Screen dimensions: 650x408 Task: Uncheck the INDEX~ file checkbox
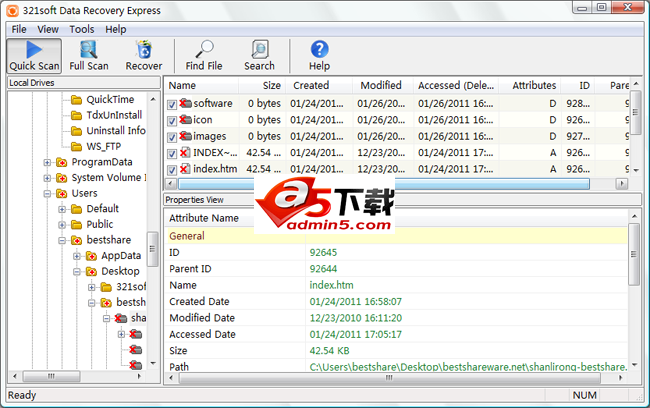click(172, 154)
